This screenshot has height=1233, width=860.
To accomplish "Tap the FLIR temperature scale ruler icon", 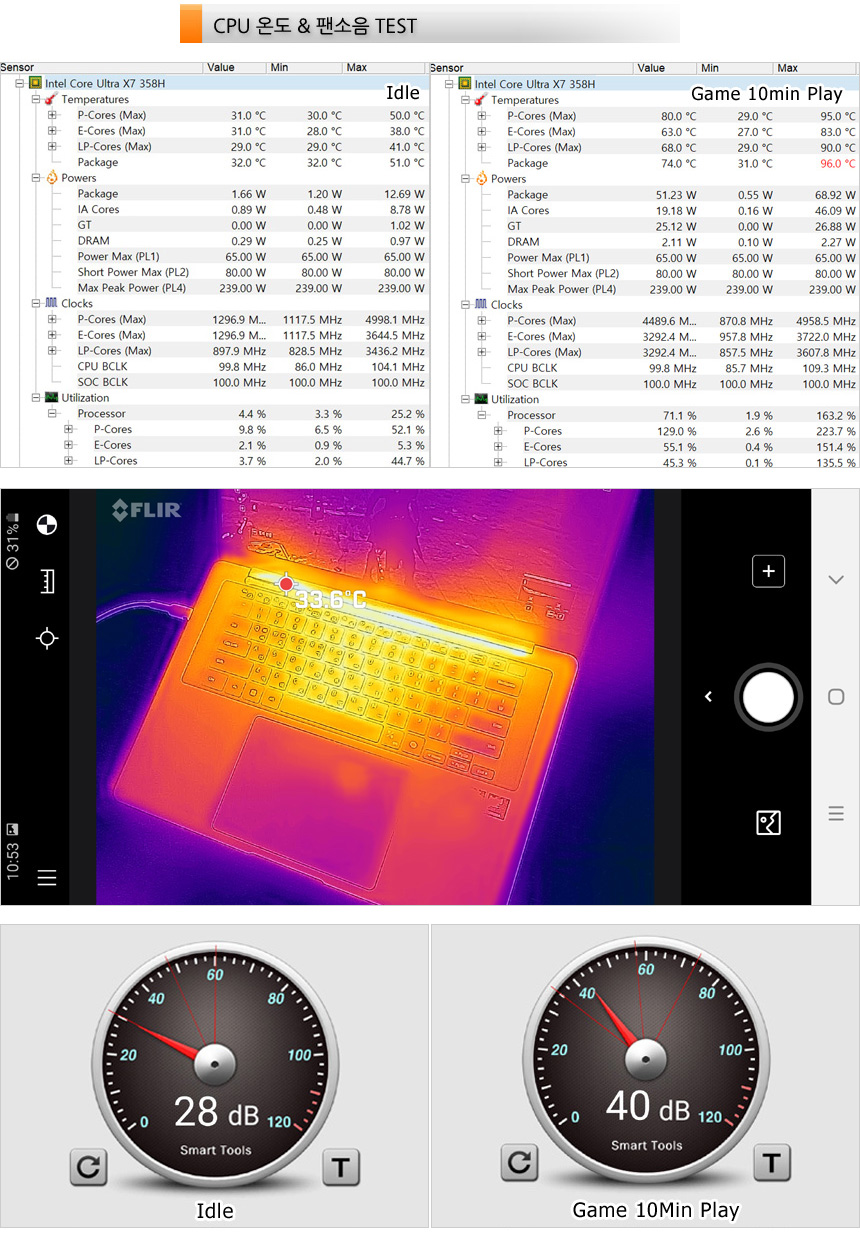I will (47, 581).
